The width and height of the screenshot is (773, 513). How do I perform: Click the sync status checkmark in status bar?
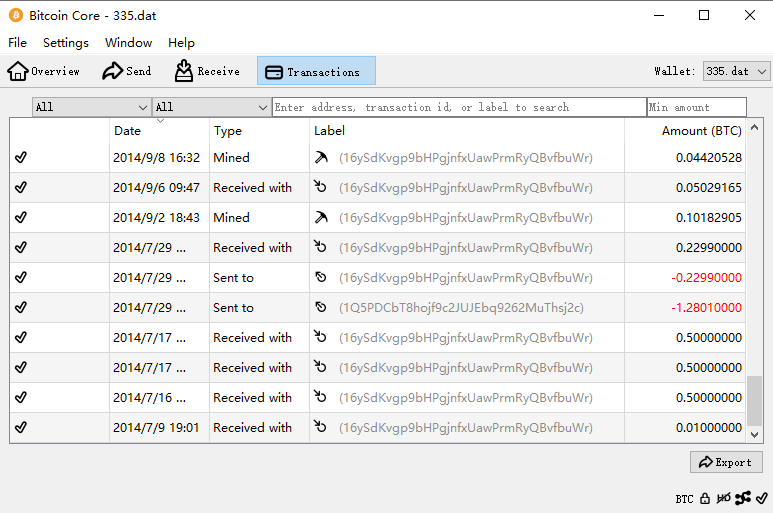click(761, 498)
